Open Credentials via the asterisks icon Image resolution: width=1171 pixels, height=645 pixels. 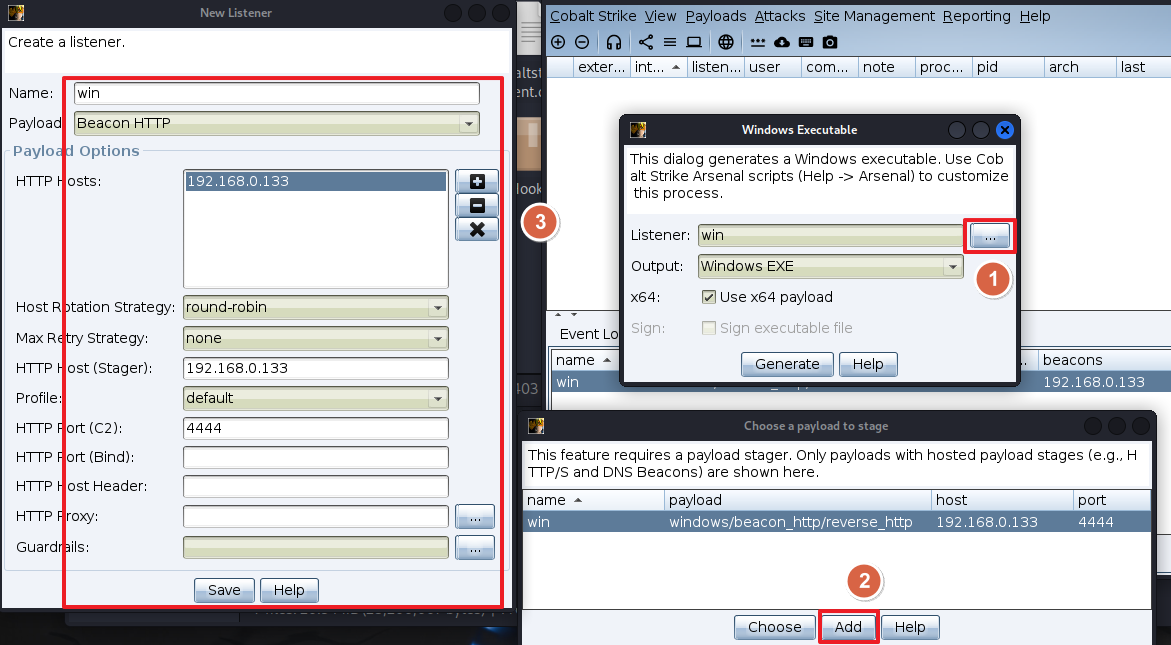click(757, 43)
